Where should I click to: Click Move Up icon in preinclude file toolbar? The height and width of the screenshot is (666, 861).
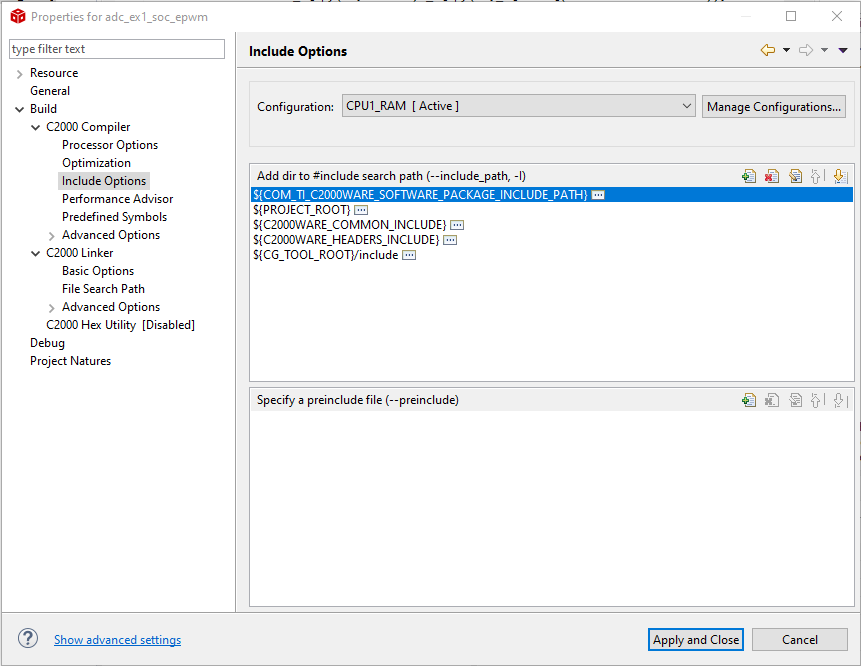click(817, 400)
